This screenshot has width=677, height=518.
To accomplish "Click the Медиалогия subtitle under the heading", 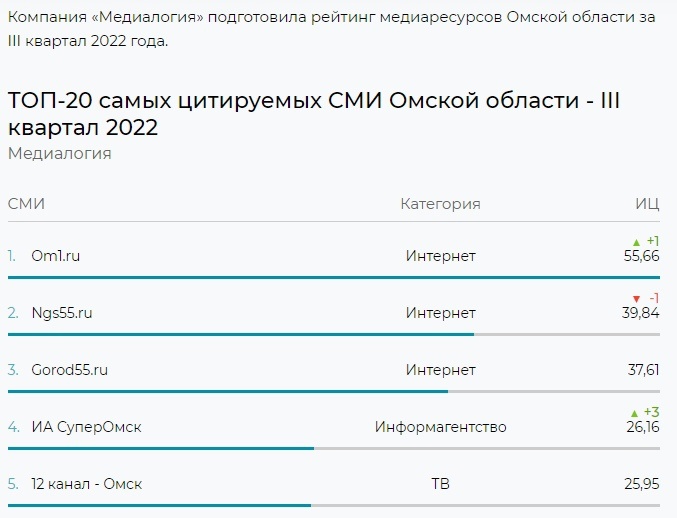I will (59, 153).
